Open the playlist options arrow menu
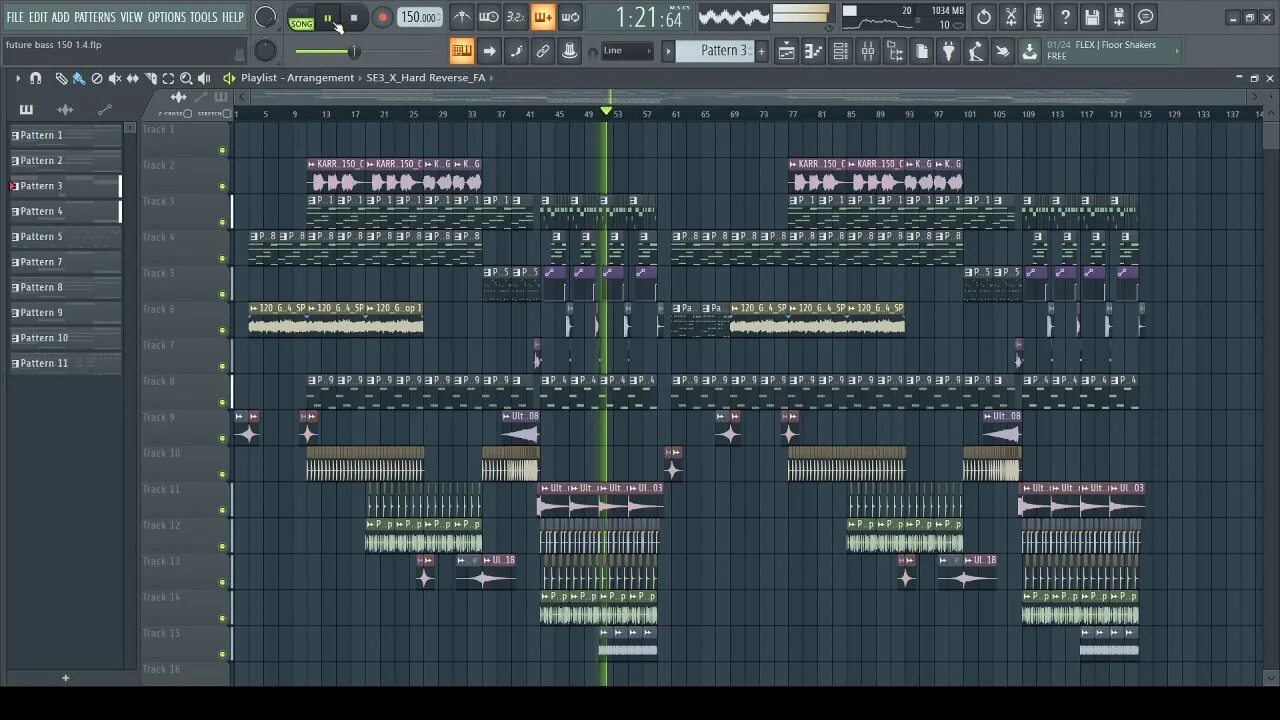 tap(17, 78)
